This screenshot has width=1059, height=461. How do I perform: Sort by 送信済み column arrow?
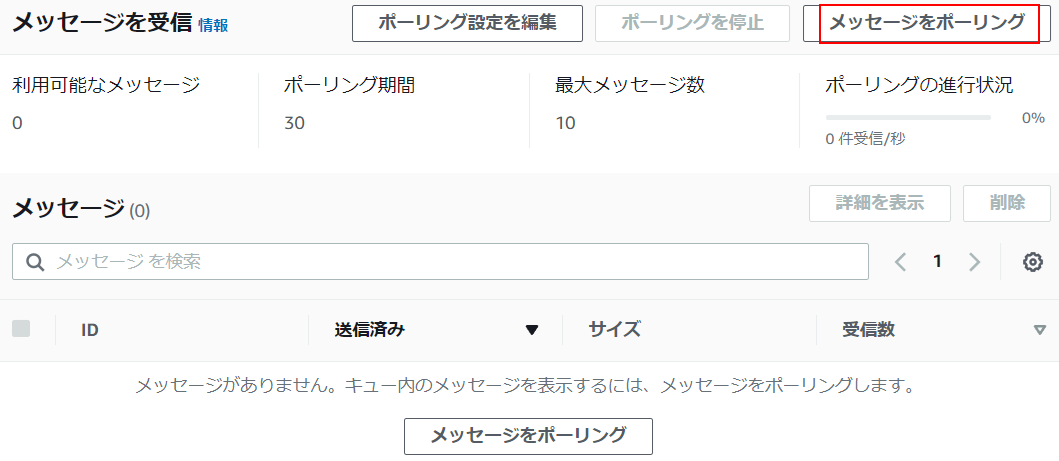(x=532, y=330)
